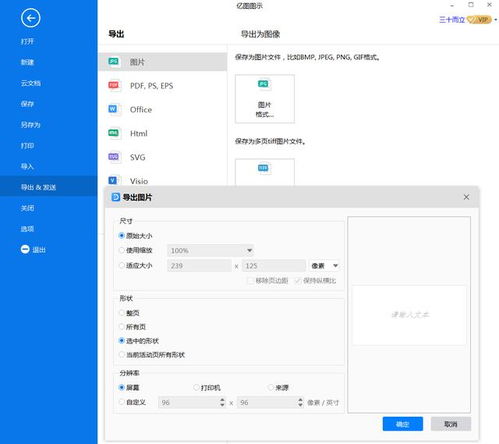The height and width of the screenshot is (444, 499).
Task: Click the 取消 cancel button
Action: point(451,424)
